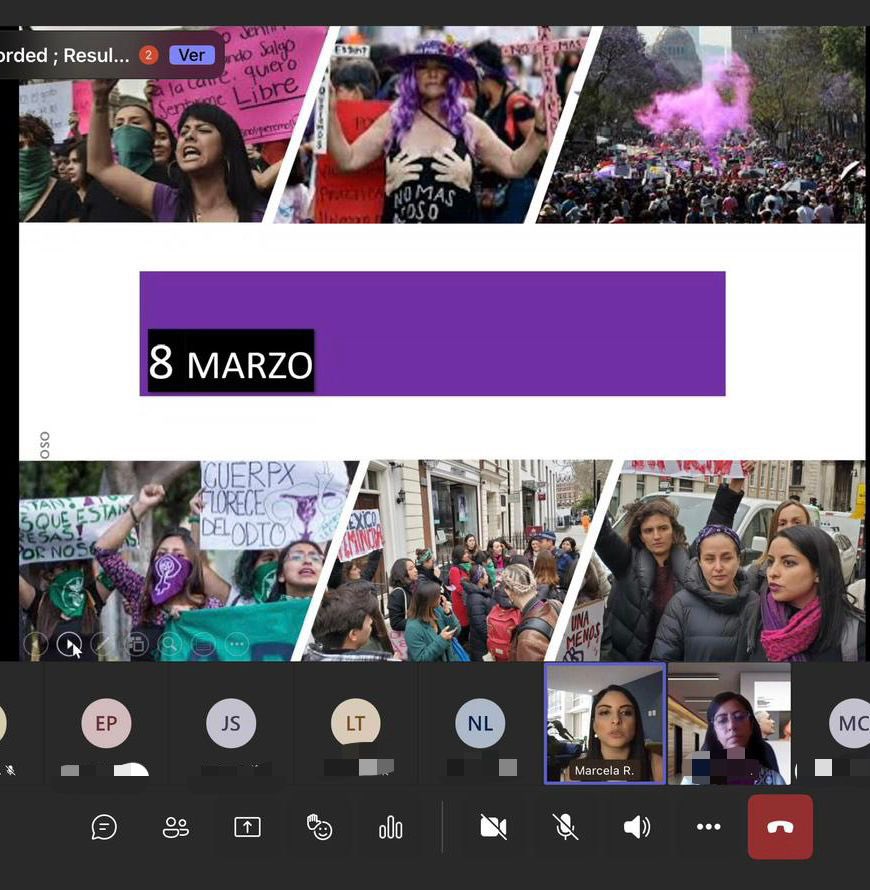Click the recorded notification banner text
Image resolution: width=870 pixels, height=890 pixels.
coord(64,55)
